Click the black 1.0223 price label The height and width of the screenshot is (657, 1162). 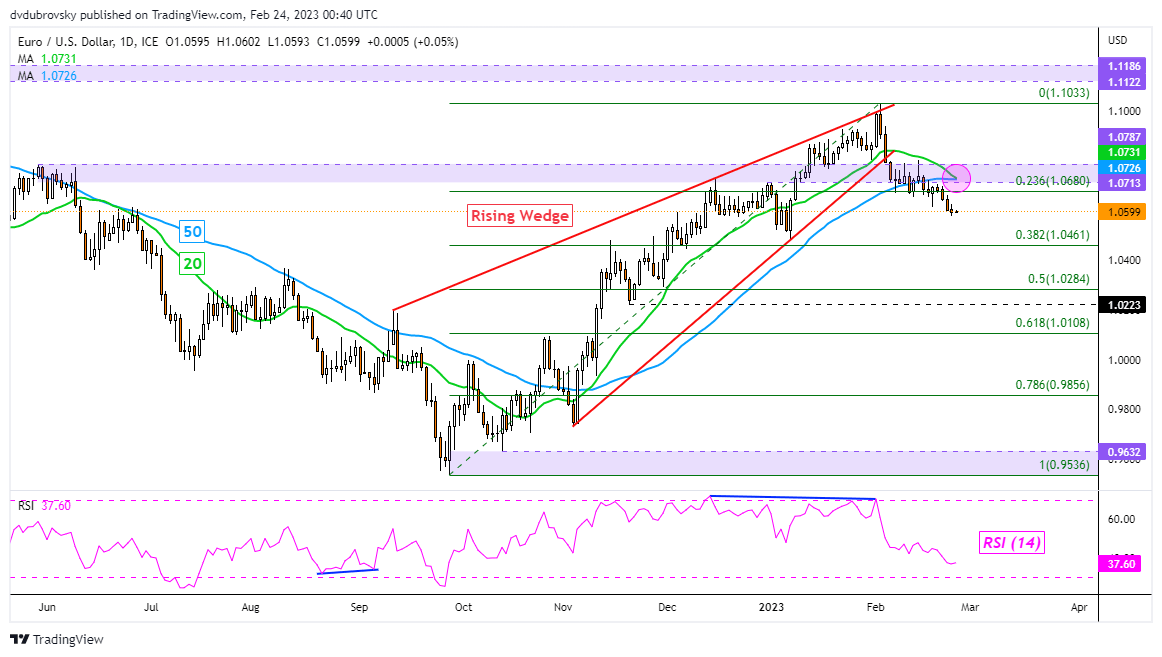(x=1123, y=304)
